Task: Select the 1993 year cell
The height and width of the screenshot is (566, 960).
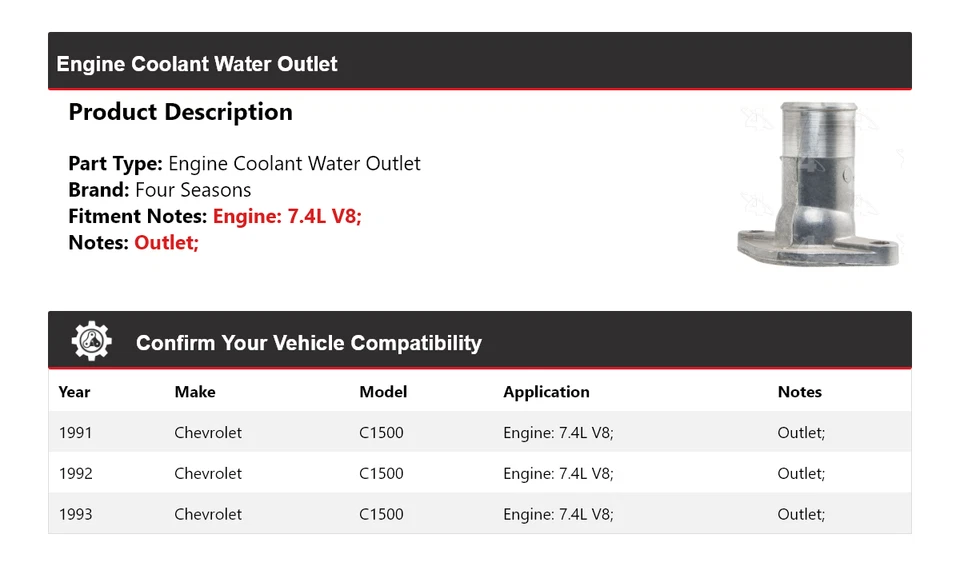Action: tap(76, 514)
